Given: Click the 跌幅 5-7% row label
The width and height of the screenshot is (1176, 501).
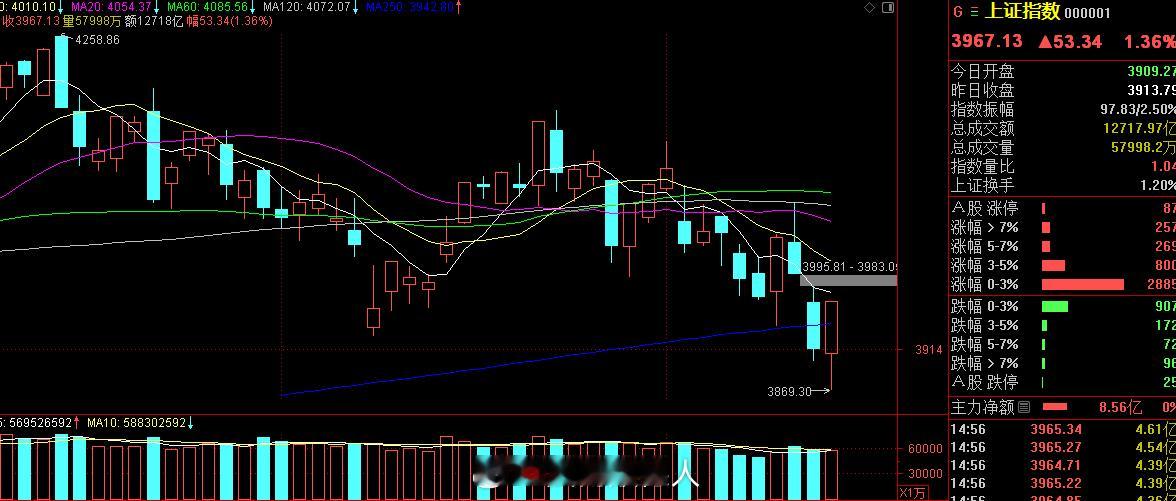Looking at the screenshot, I should point(985,344).
